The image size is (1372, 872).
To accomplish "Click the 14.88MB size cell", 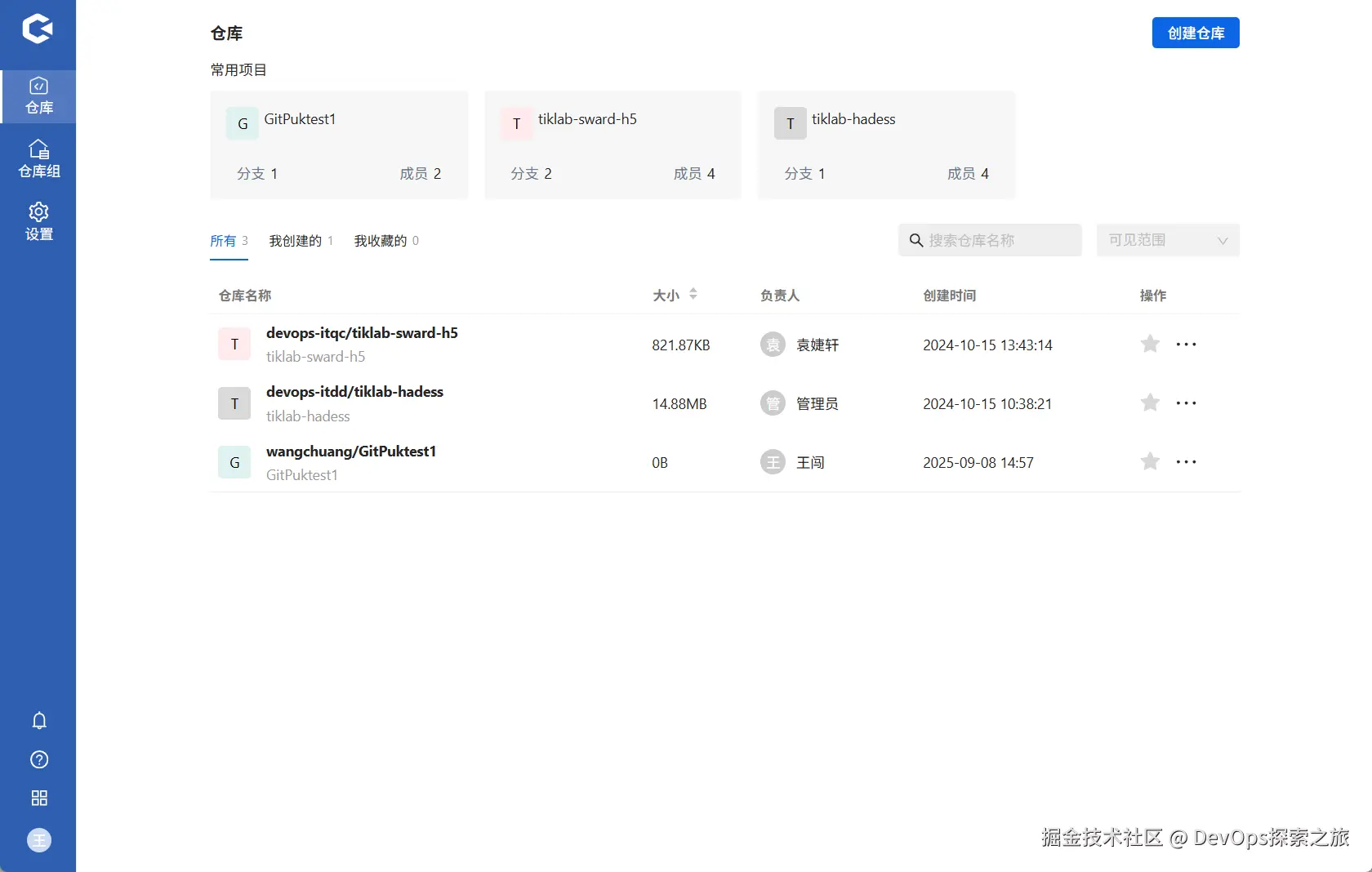I will coord(679,404).
